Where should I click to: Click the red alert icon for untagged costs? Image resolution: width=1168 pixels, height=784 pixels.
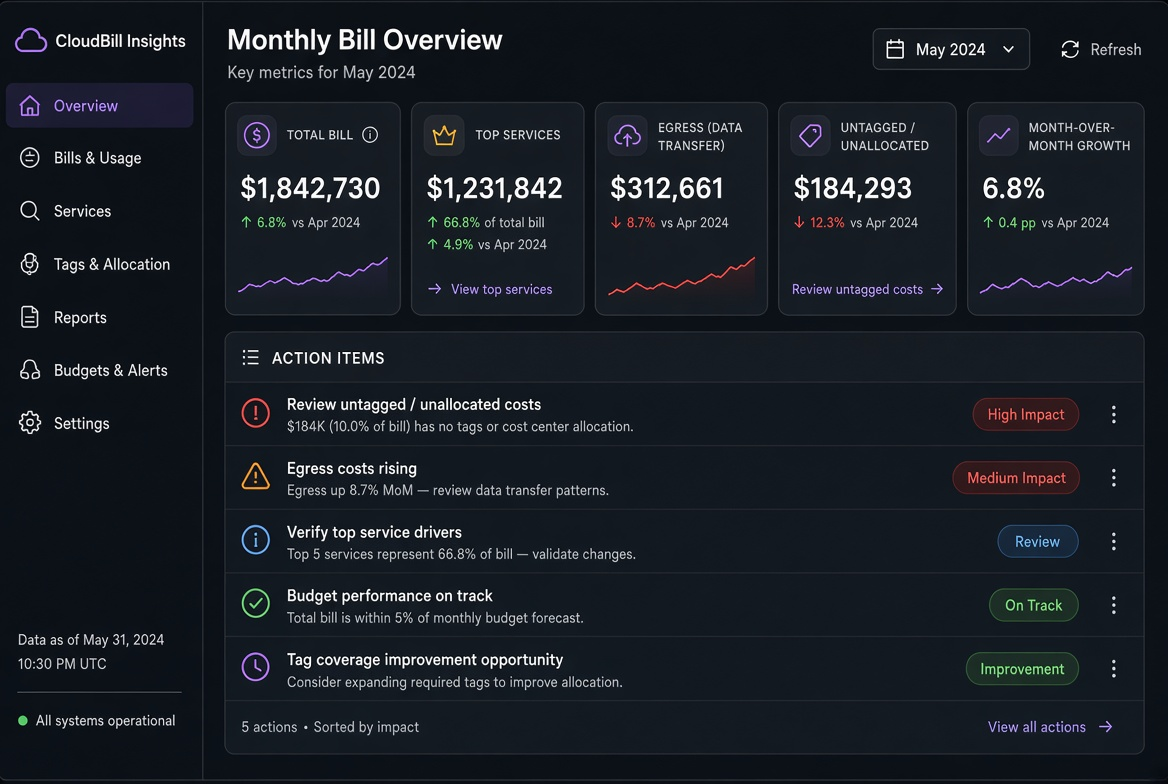click(256, 413)
